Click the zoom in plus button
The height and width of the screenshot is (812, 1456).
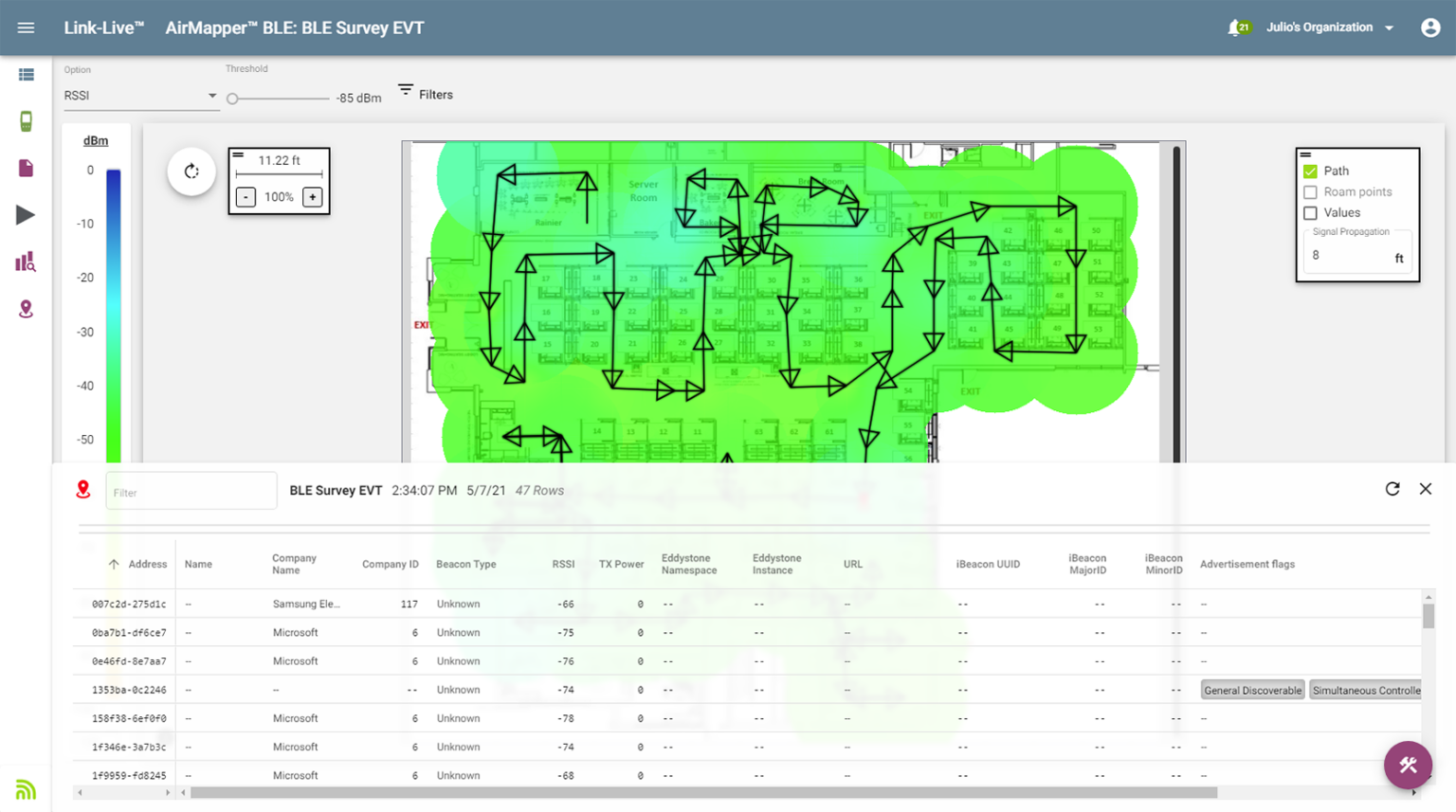pyautogui.click(x=313, y=197)
